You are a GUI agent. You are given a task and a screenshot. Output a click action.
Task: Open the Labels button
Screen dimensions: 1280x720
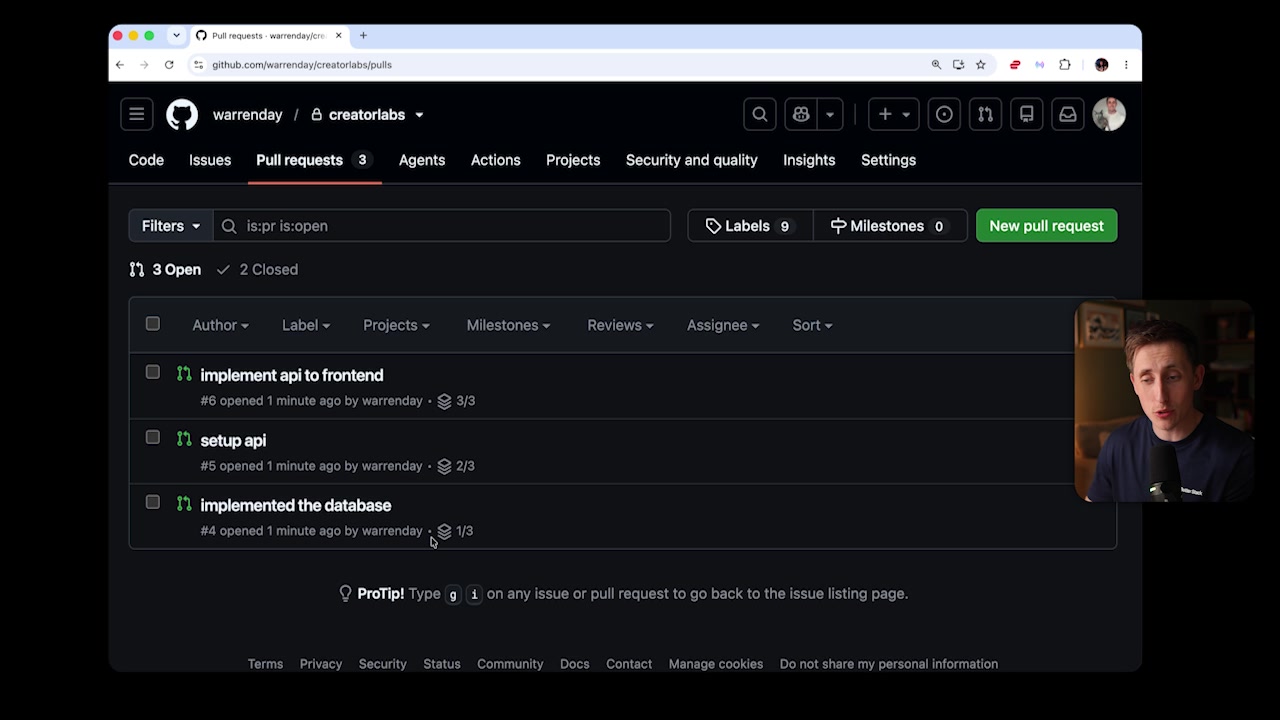pyautogui.click(x=750, y=226)
